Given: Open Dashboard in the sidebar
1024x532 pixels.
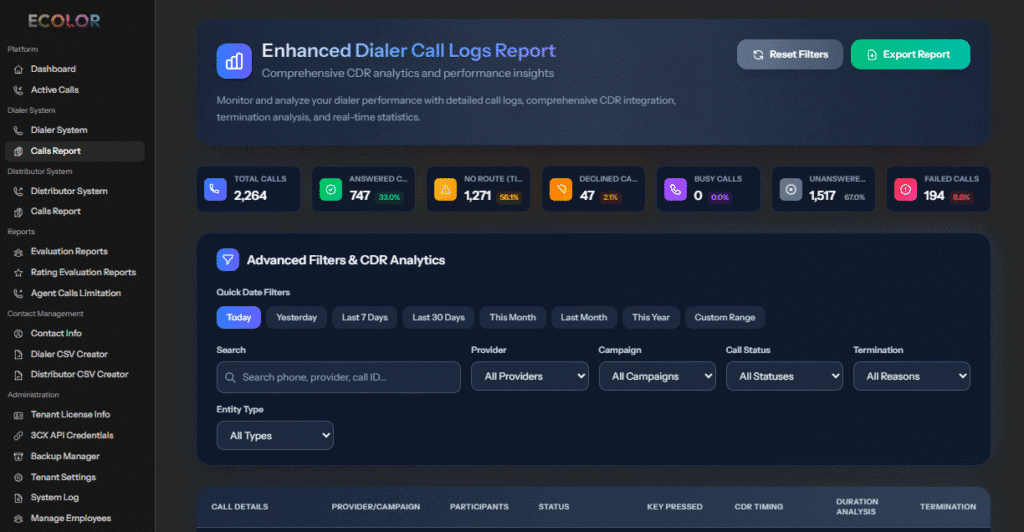Looking at the screenshot, I should pos(53,69).
